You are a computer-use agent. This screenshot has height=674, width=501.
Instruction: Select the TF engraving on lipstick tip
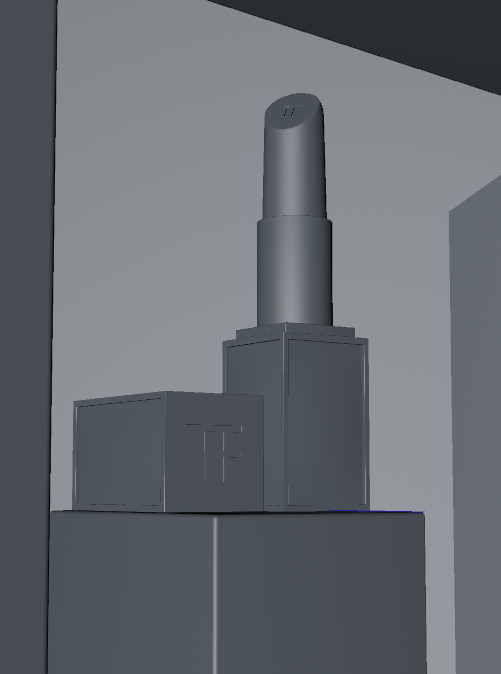tap(290, 111)
